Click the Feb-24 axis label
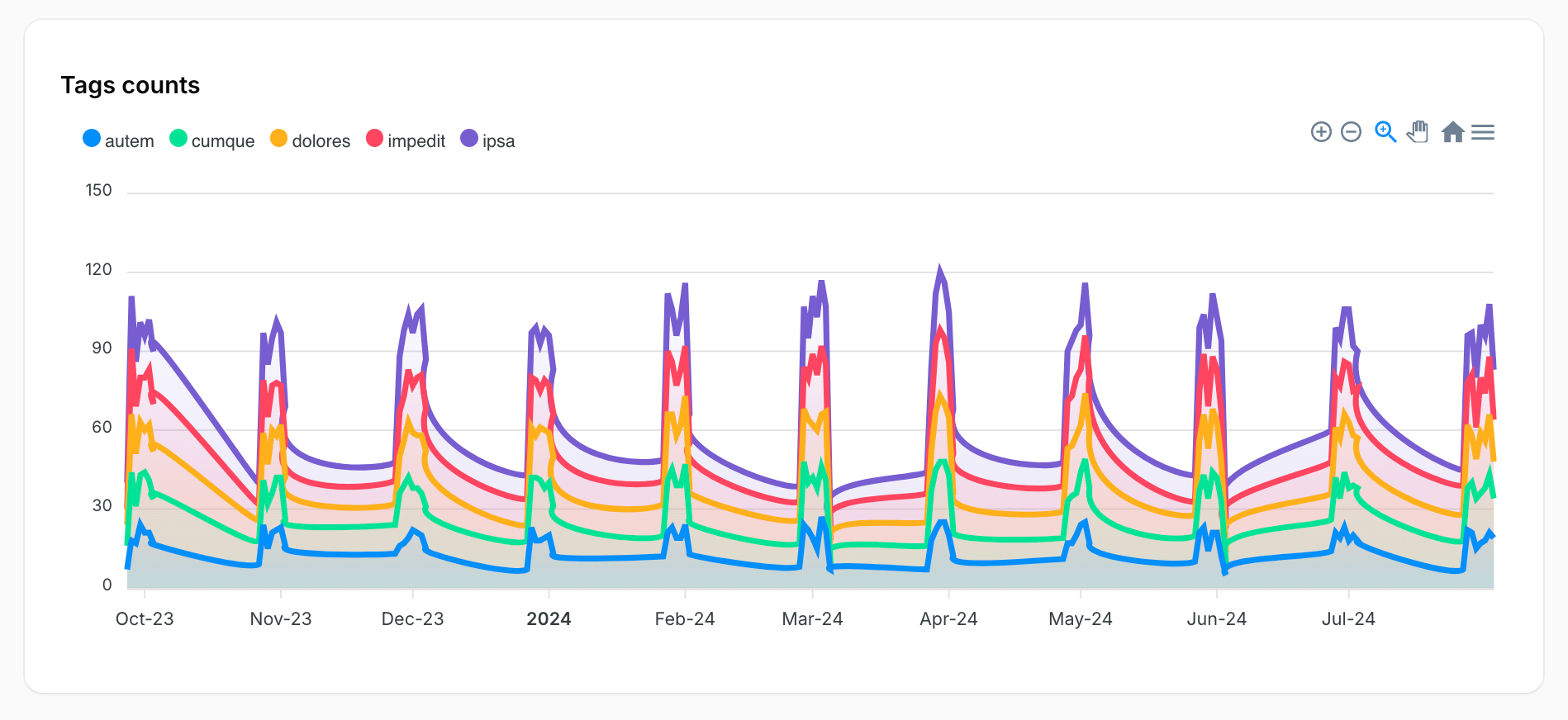 tap(685, 619)
